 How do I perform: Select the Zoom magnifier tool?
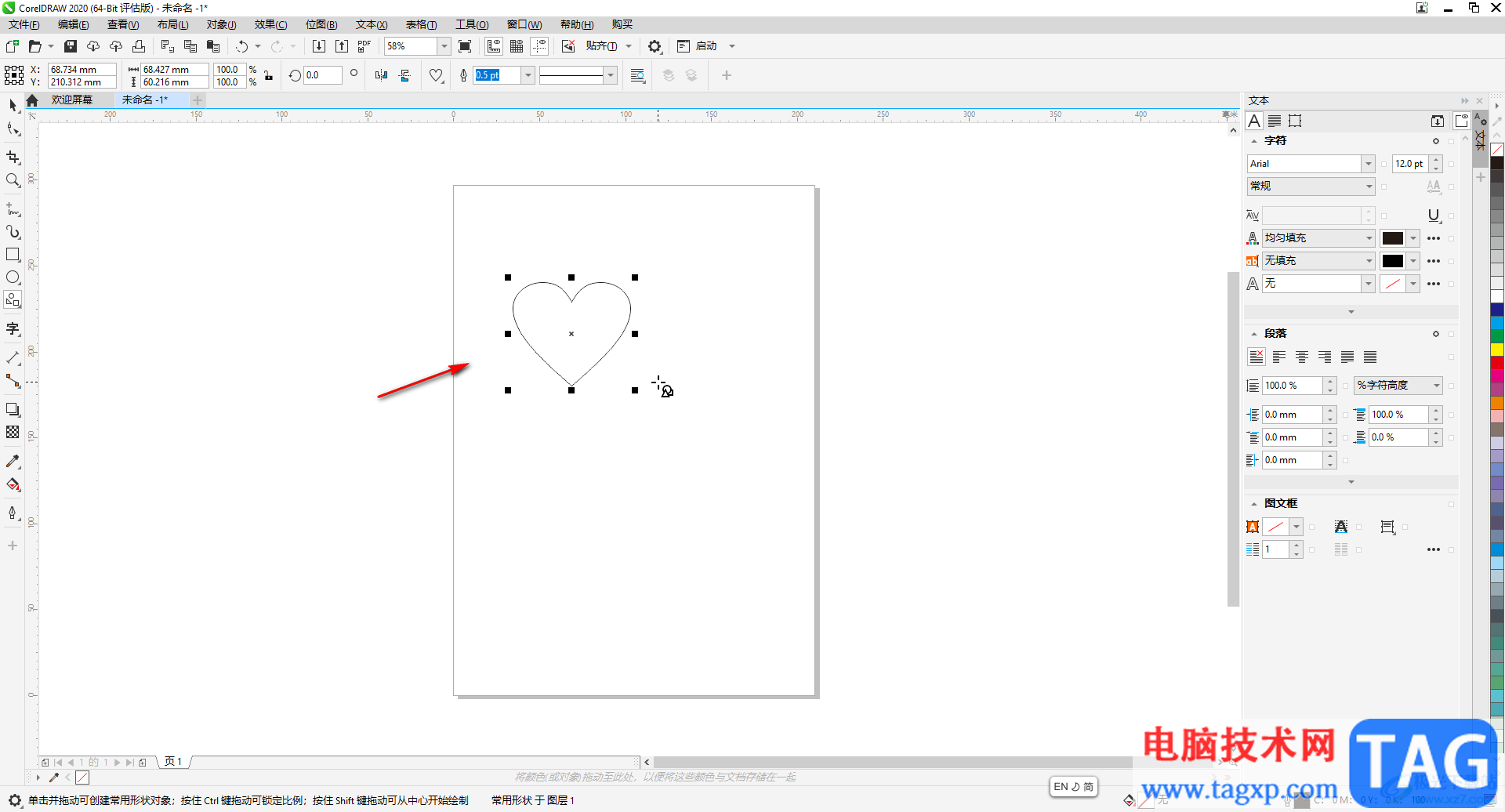point(13,180)
